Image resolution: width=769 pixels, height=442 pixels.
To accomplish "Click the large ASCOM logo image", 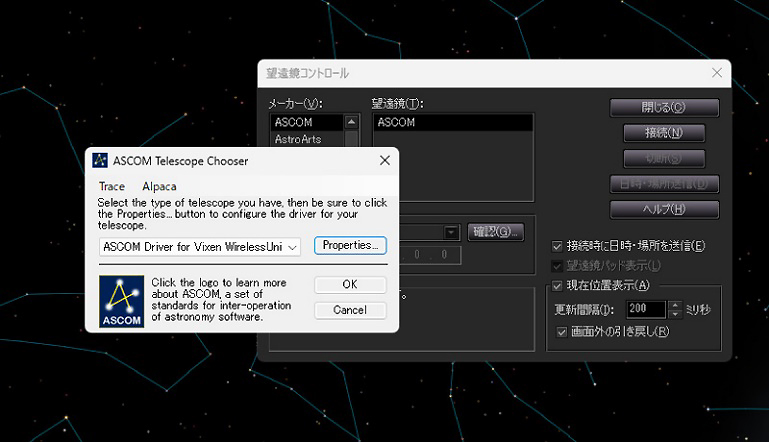I will tap(121, 301).
